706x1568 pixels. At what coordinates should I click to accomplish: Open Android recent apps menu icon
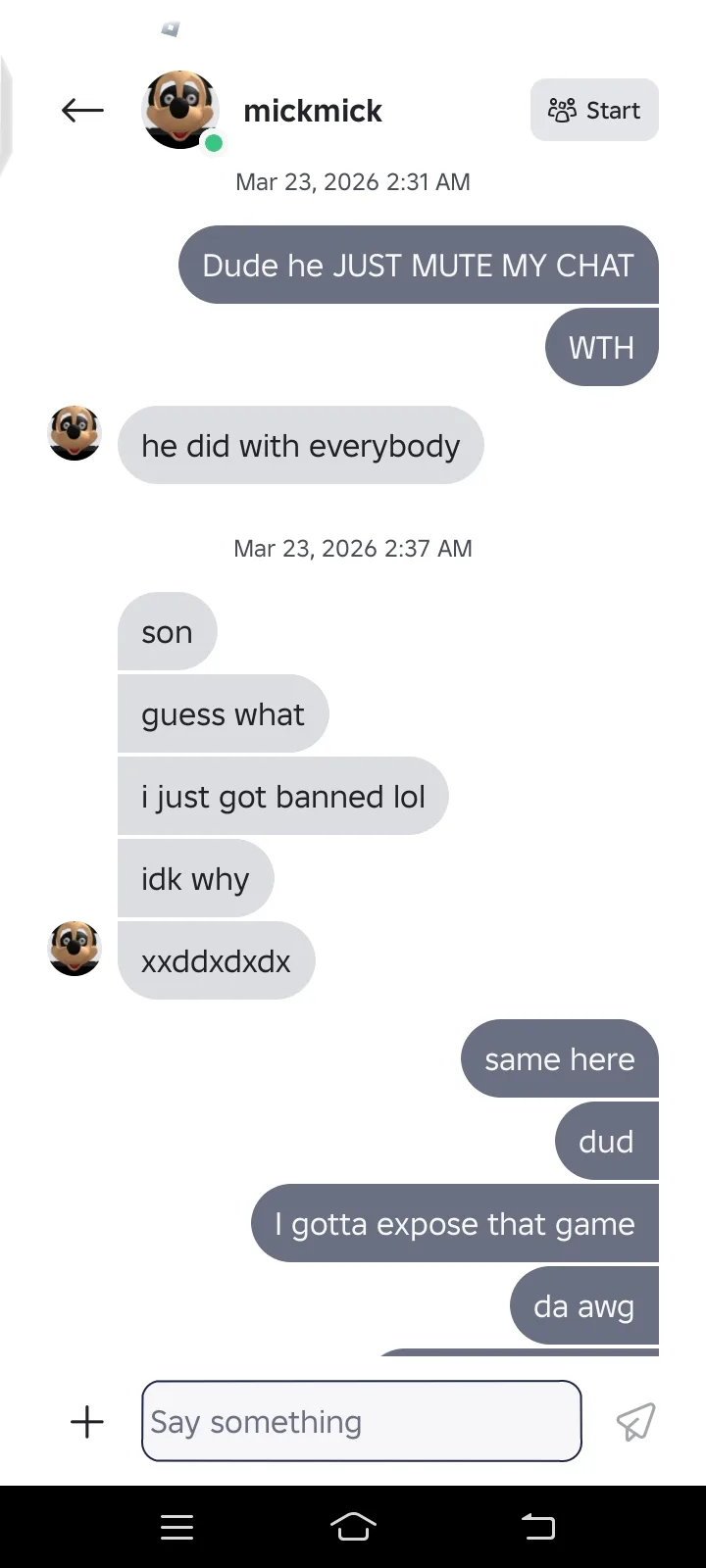pos(176,1527)
